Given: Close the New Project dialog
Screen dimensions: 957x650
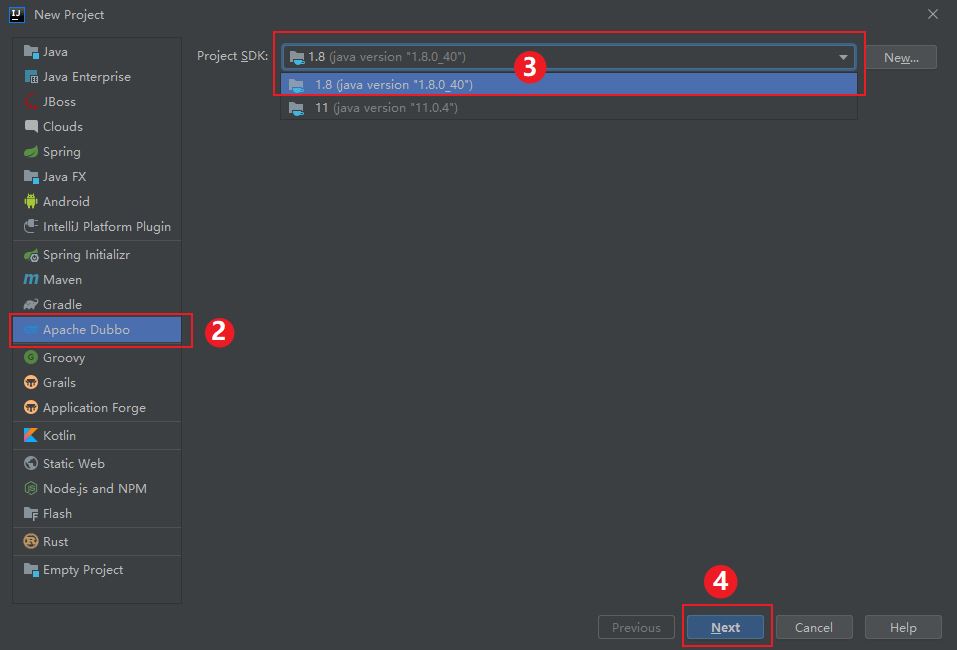Looking at the screenshot, I should coord(933,14).
